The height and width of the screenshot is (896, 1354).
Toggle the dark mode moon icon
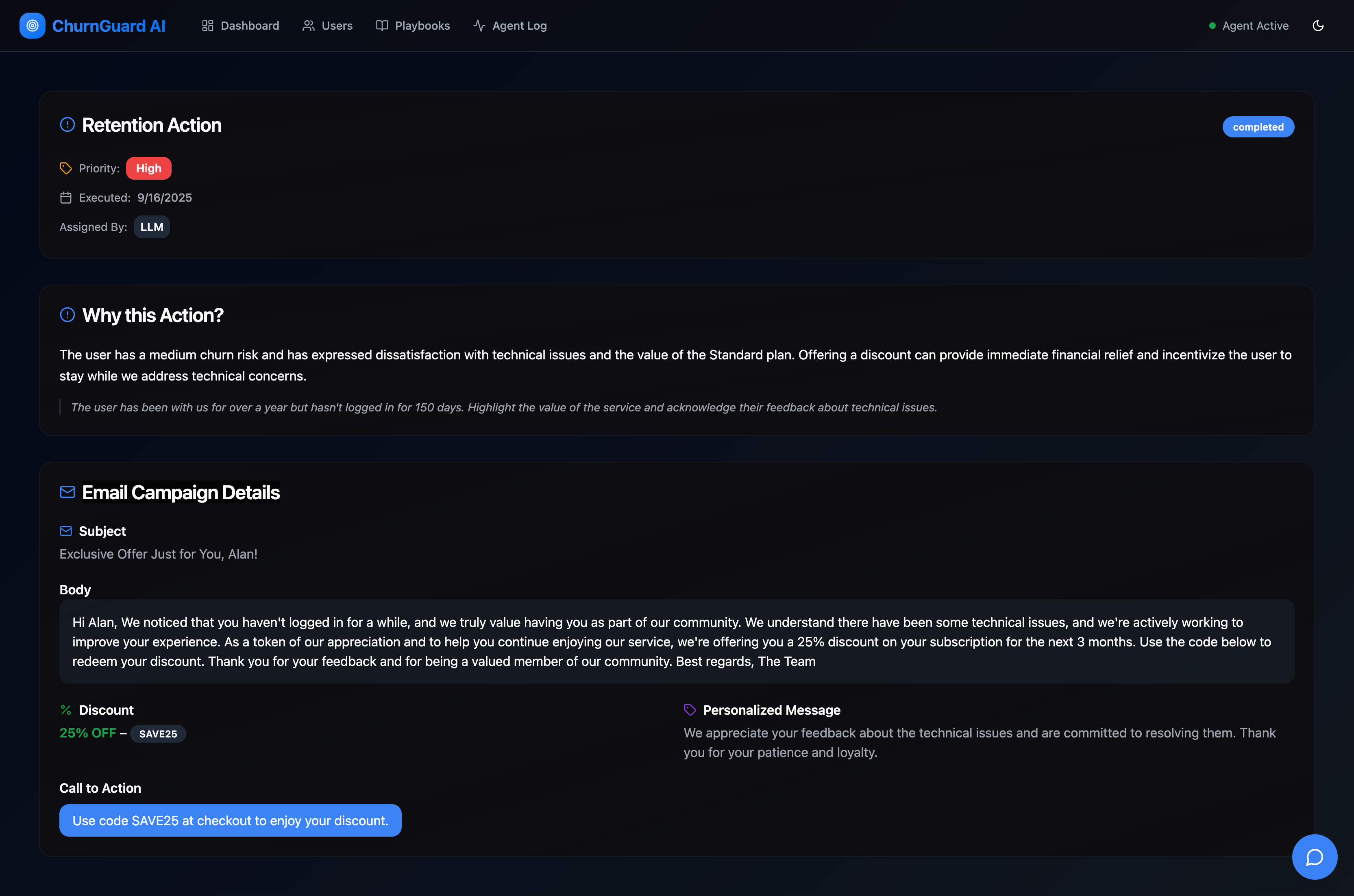tap(1318, 26)
